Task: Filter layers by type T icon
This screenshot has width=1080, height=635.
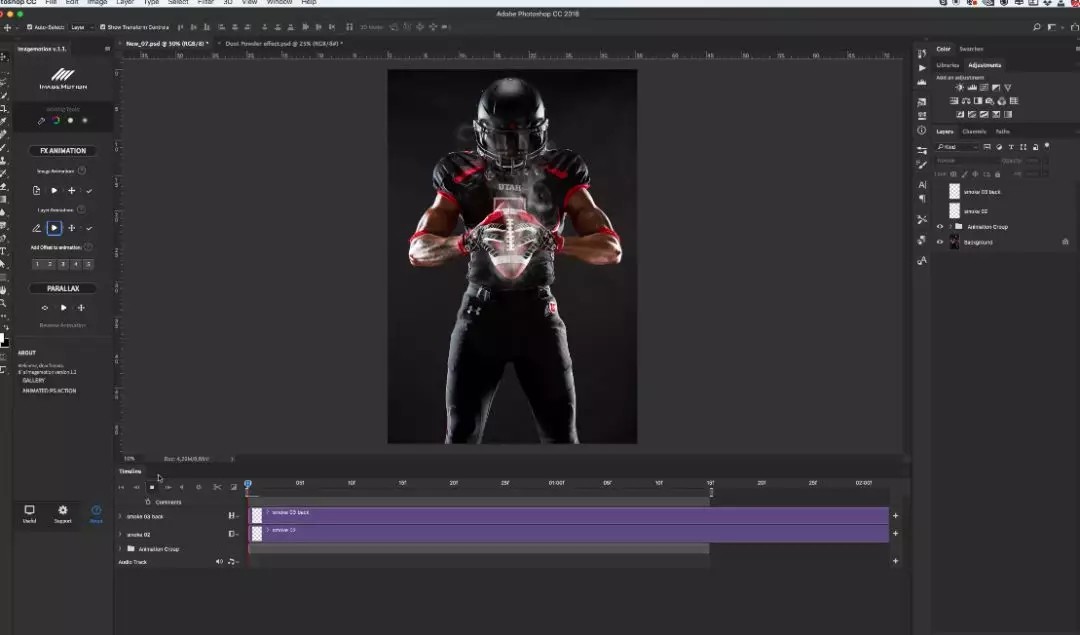Action: (x=1010, y=147)
